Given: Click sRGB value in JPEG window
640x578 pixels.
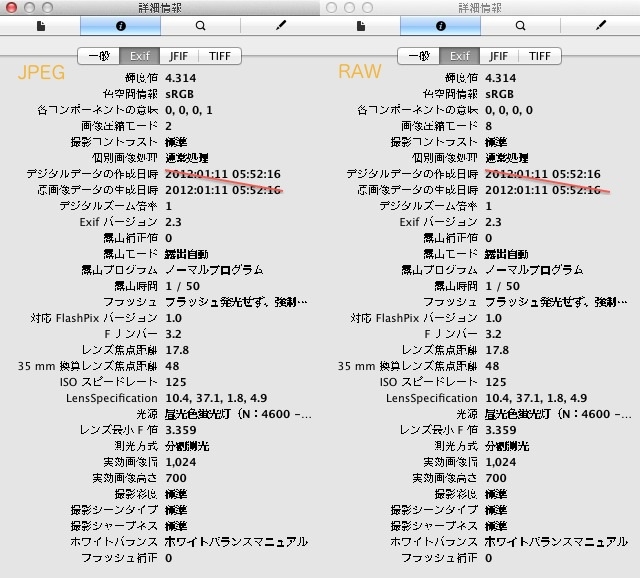Looking at the screenshot, I should 179,94.
